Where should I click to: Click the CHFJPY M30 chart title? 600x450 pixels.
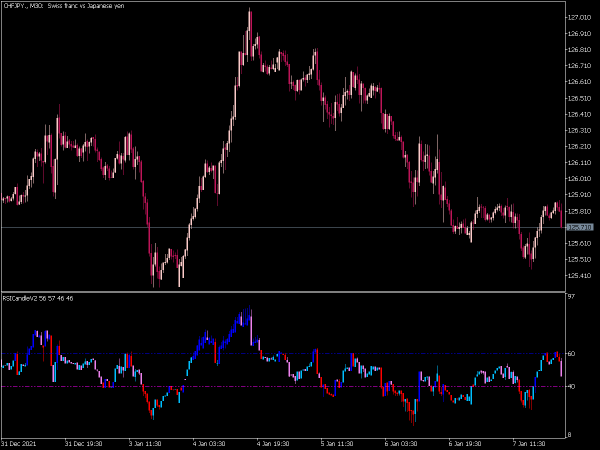click(64, 6)
